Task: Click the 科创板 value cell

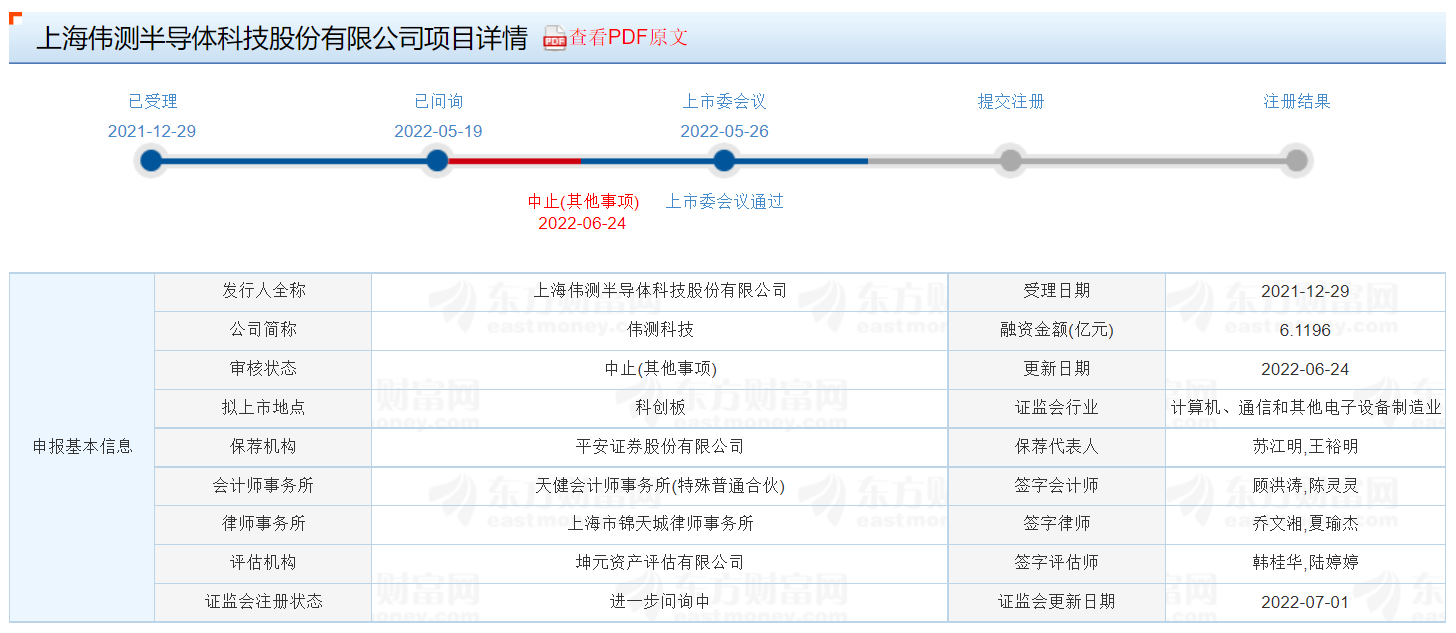Action: 660,408
